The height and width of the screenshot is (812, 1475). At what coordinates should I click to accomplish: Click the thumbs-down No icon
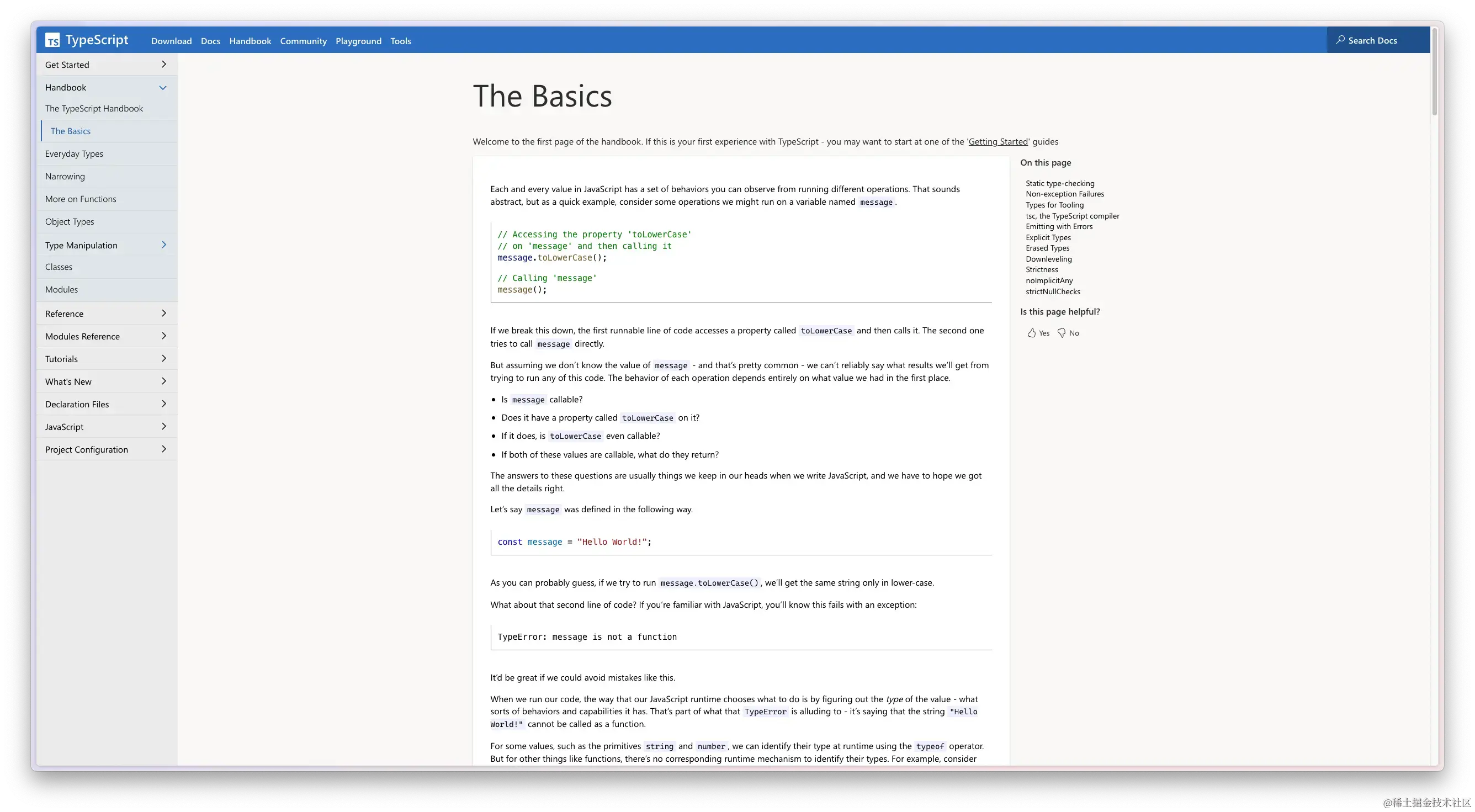pos(1062,333)
